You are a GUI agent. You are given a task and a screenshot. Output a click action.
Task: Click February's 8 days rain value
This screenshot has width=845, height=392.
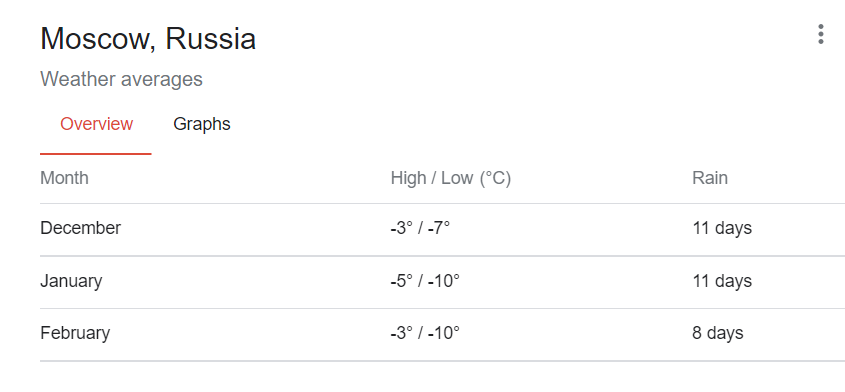pyautogui.click(x=717, y=333)
